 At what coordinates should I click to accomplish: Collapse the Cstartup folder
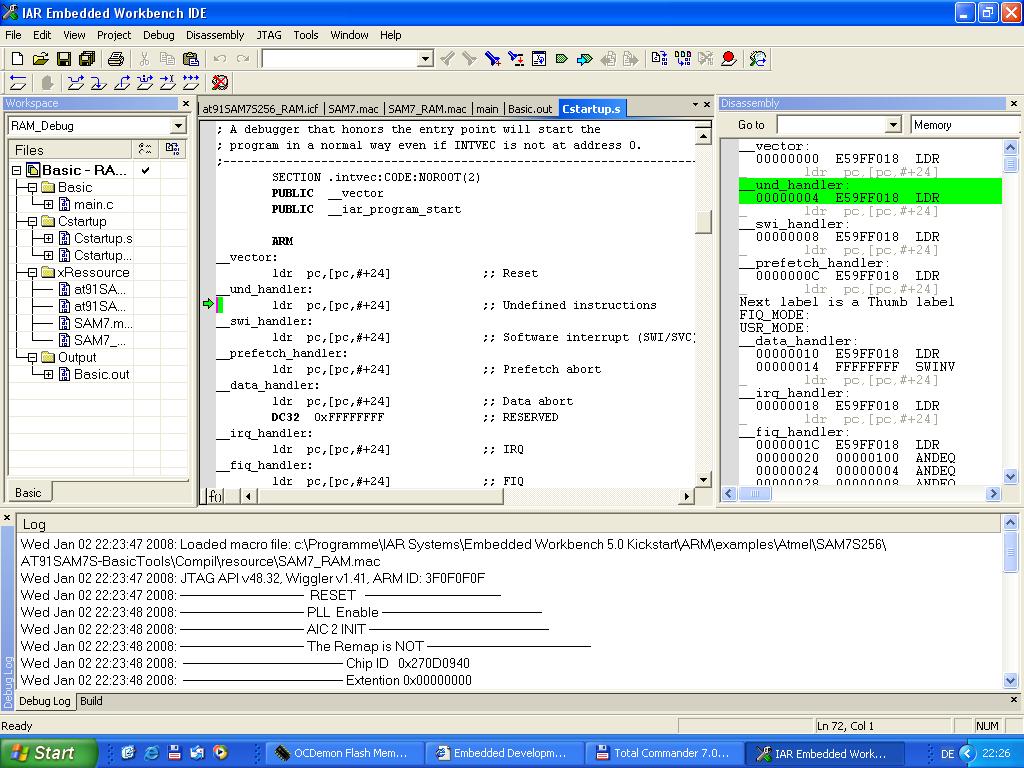coord(32,221)
